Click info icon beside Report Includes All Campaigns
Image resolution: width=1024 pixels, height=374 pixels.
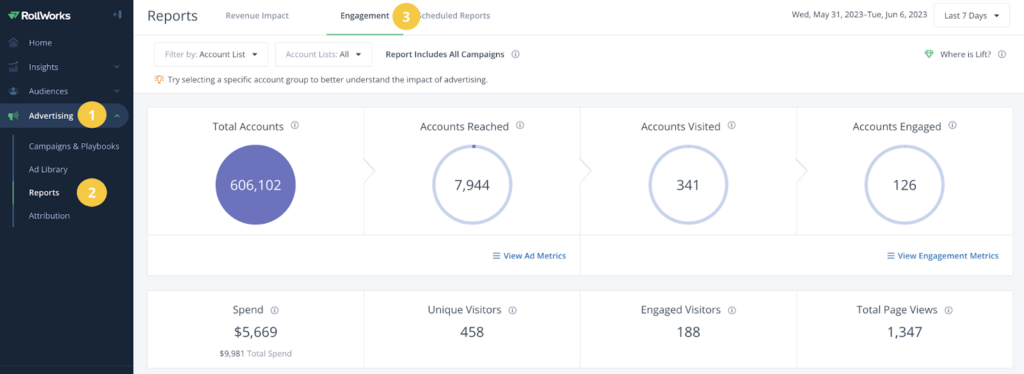[x=515, y=55]
